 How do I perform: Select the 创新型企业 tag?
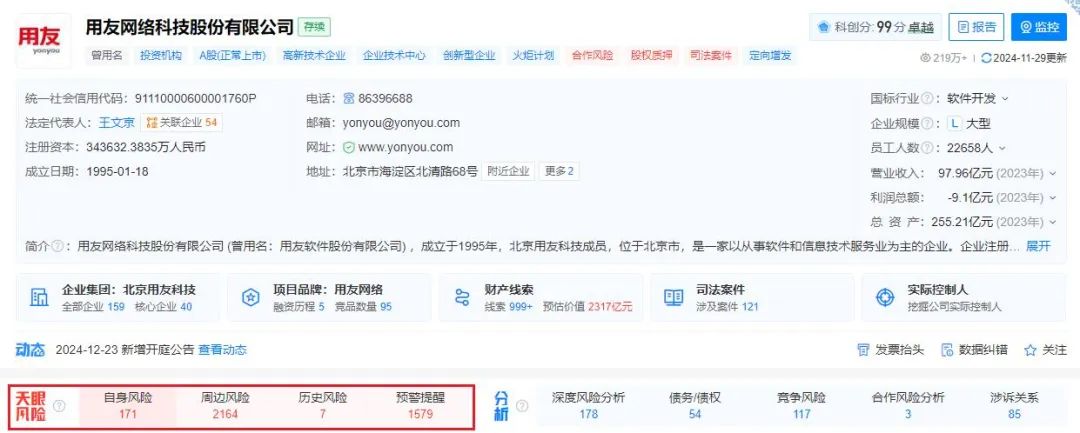click(469, 56)
